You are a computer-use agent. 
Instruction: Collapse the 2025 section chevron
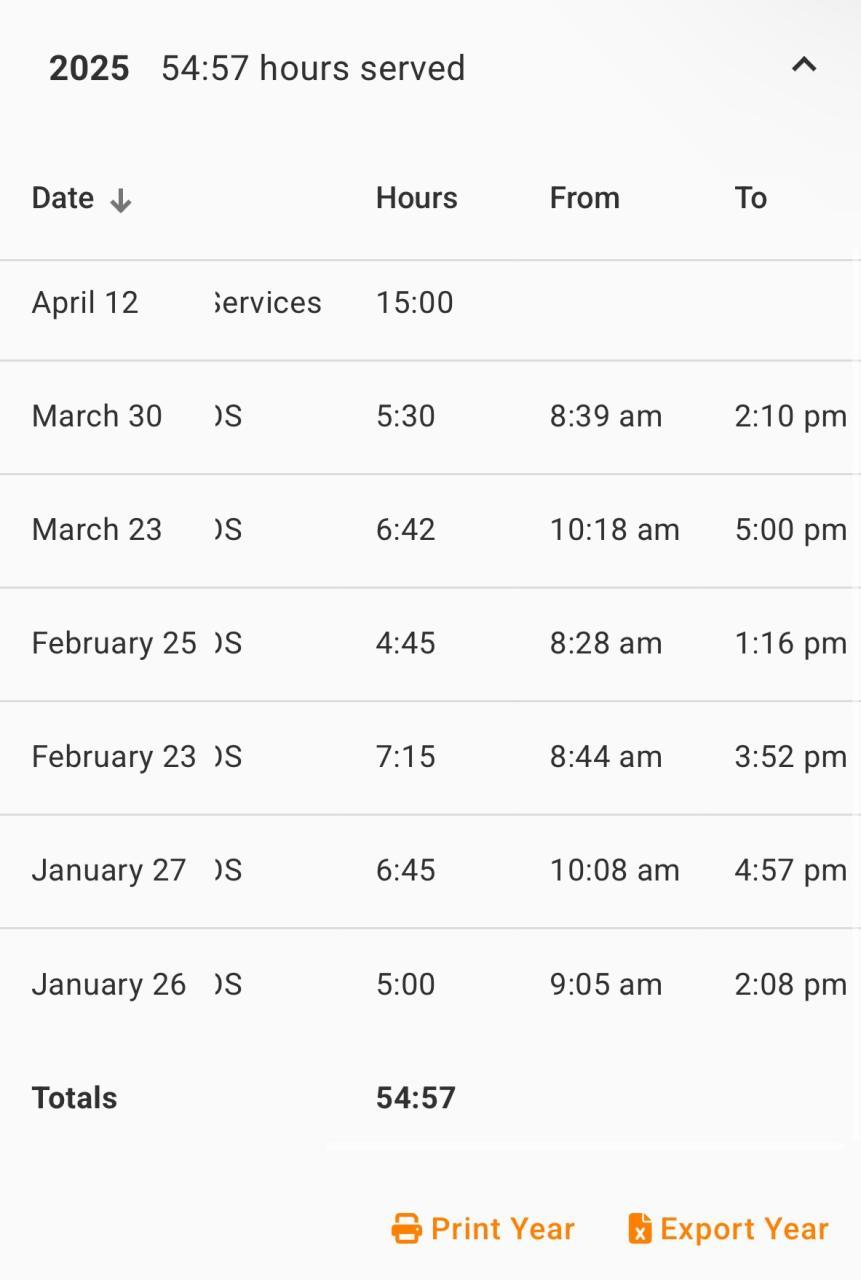click(804, 66)
